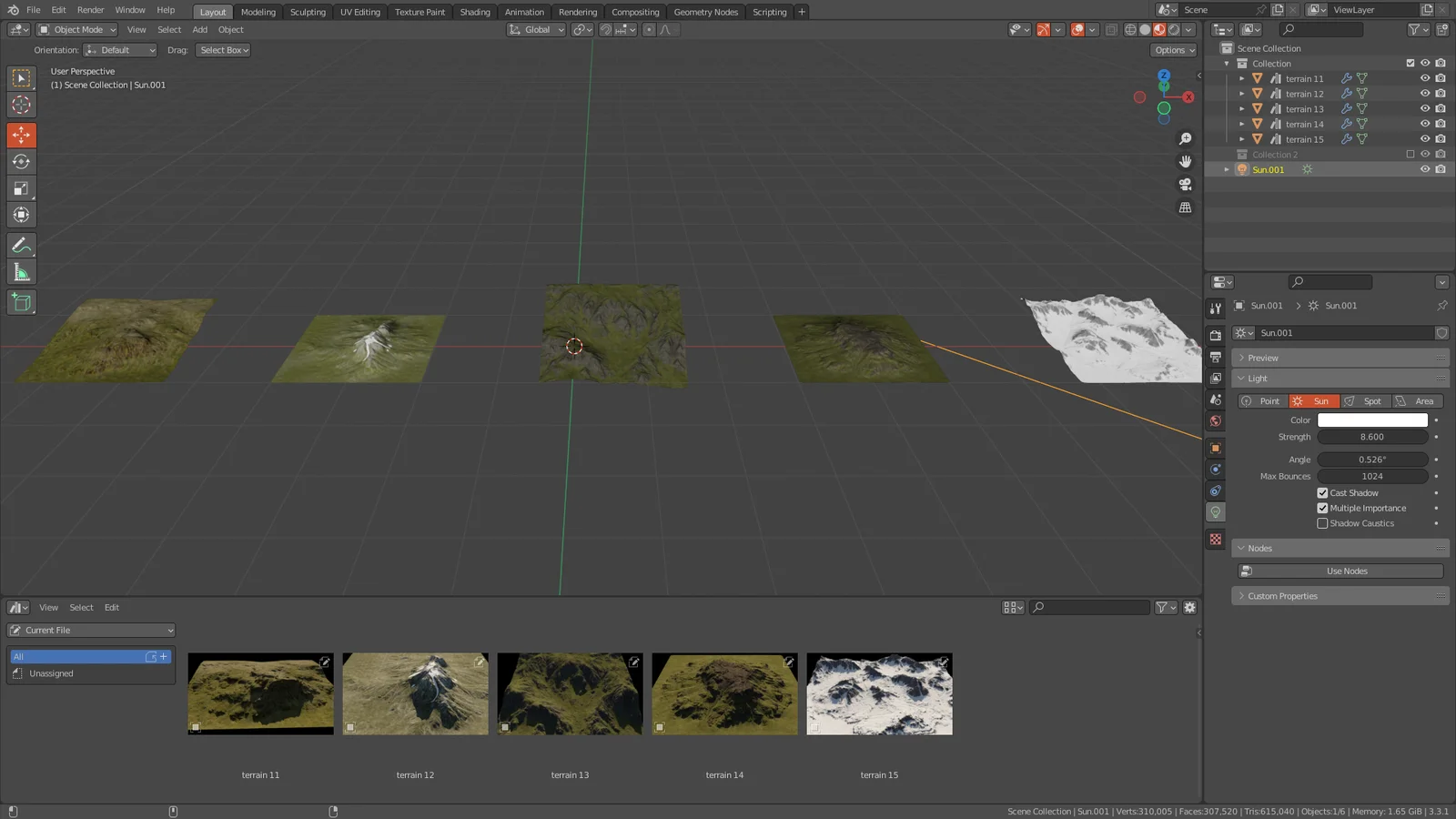Screen dimensions: 1456x819
Task: Select the terrain 13 asset thumbnail
Action: pos(569,693)
